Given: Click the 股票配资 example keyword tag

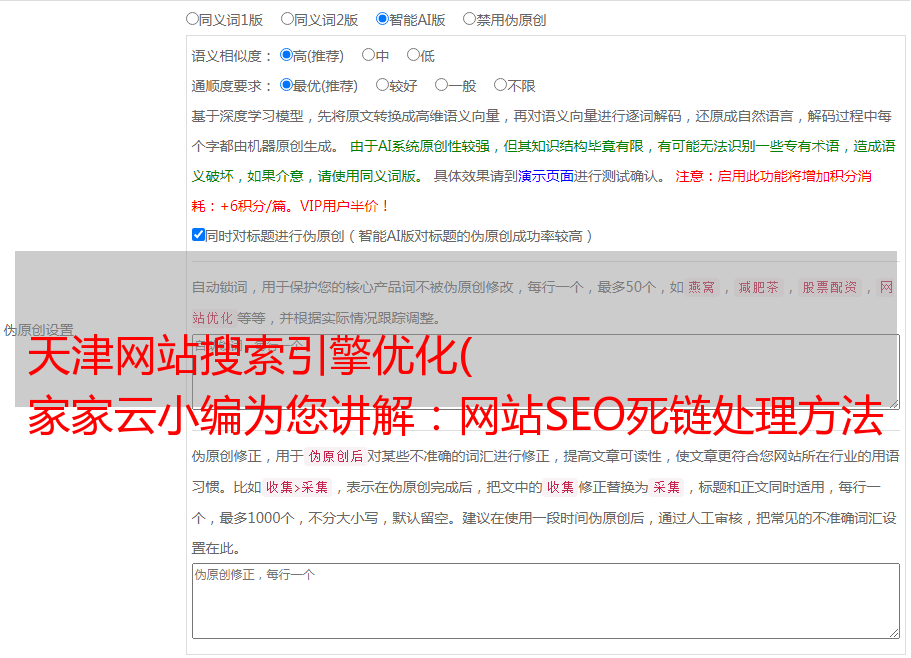Looking at the screenshot, I should (829, 287).
